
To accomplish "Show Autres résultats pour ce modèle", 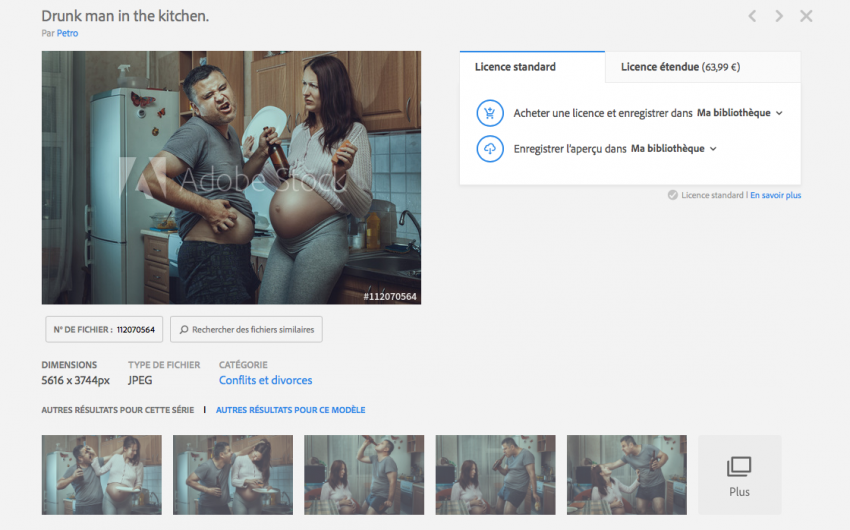I will (x=291, y=410).
